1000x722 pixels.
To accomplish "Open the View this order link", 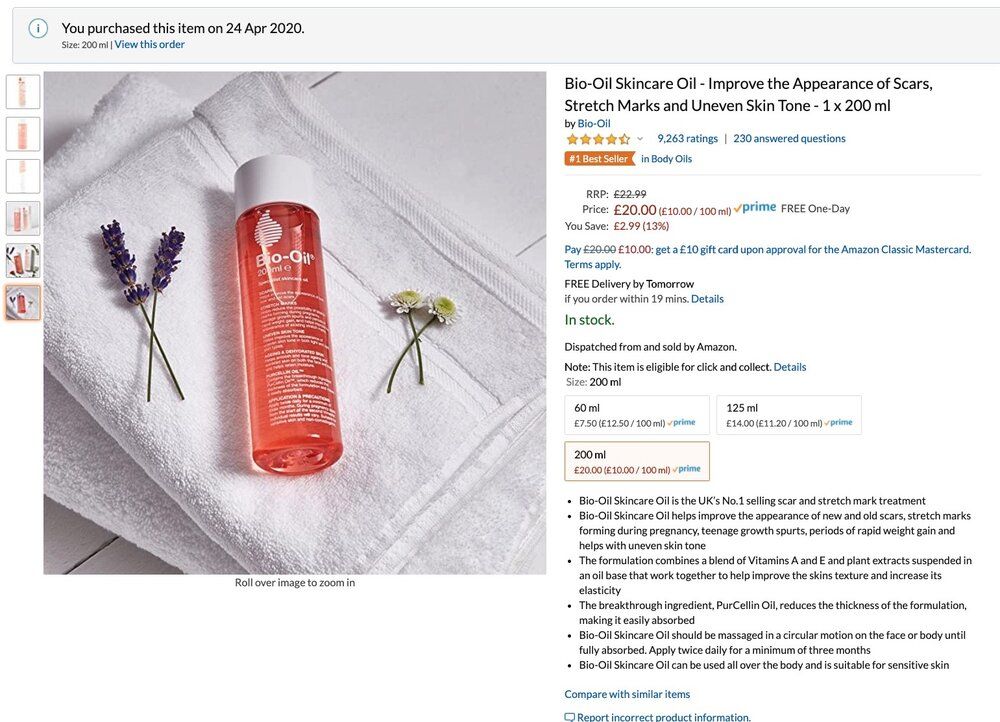I will click(x=149, y=45).
